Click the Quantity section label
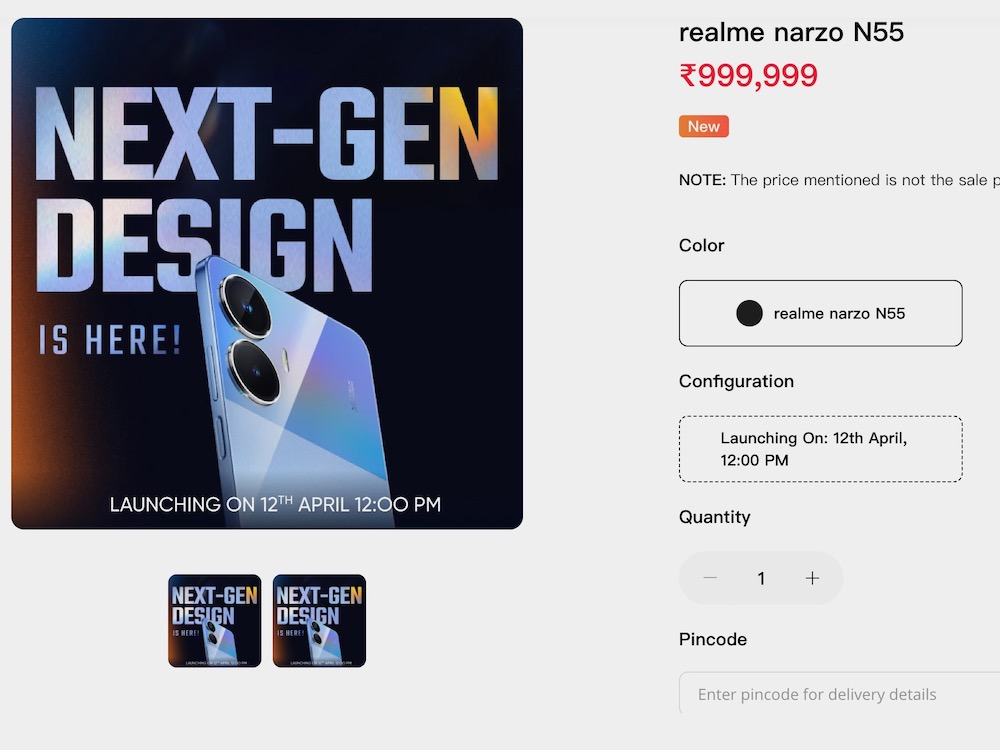The height and width of the screenshot is (750, 1000). pos(714,517)
